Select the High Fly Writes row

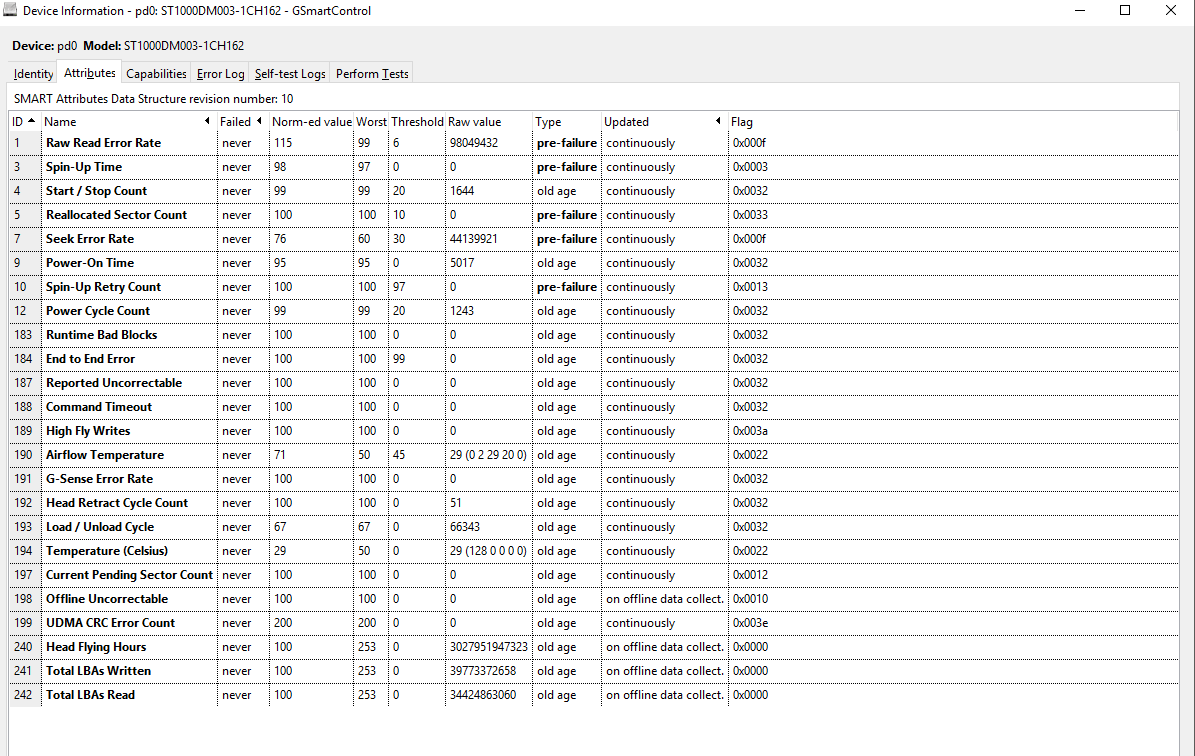coord(594,431)
